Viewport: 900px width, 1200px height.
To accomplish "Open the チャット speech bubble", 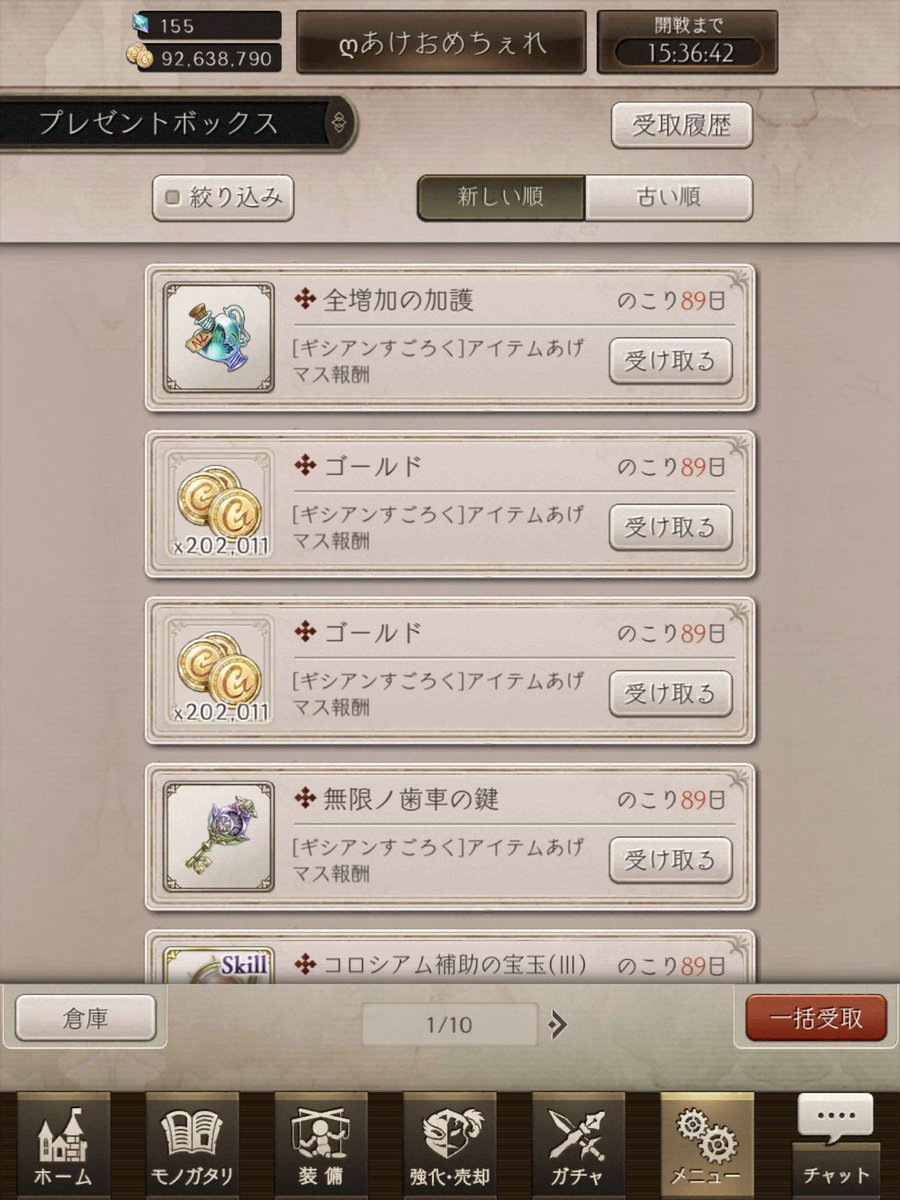I will 836,1145.
